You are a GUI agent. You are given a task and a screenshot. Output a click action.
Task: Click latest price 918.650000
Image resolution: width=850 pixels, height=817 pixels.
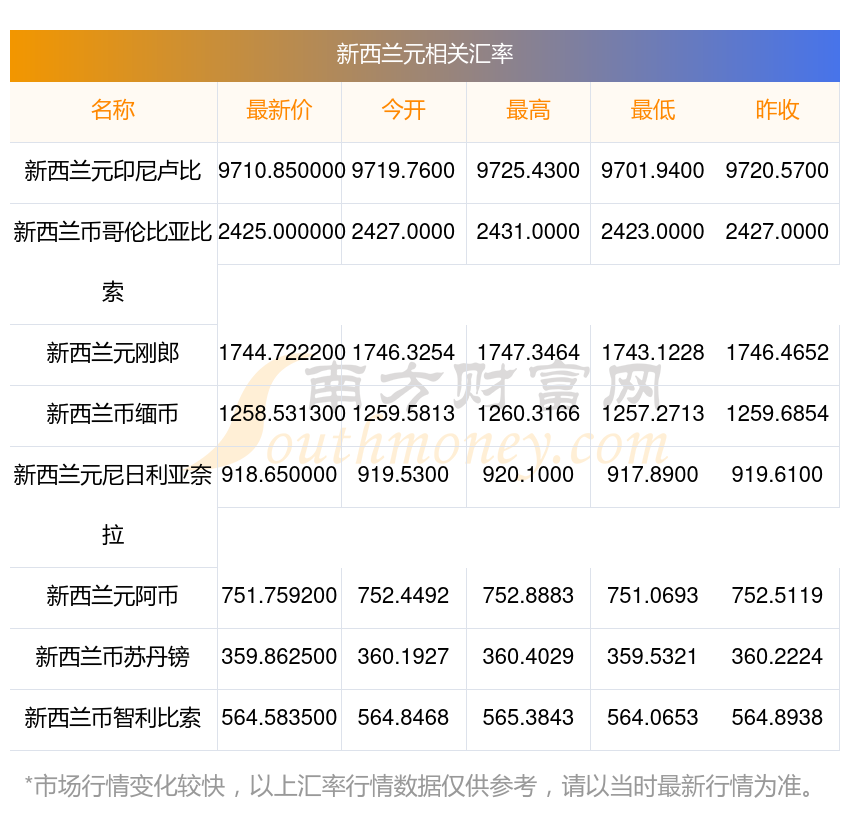(x=279, y=475)
